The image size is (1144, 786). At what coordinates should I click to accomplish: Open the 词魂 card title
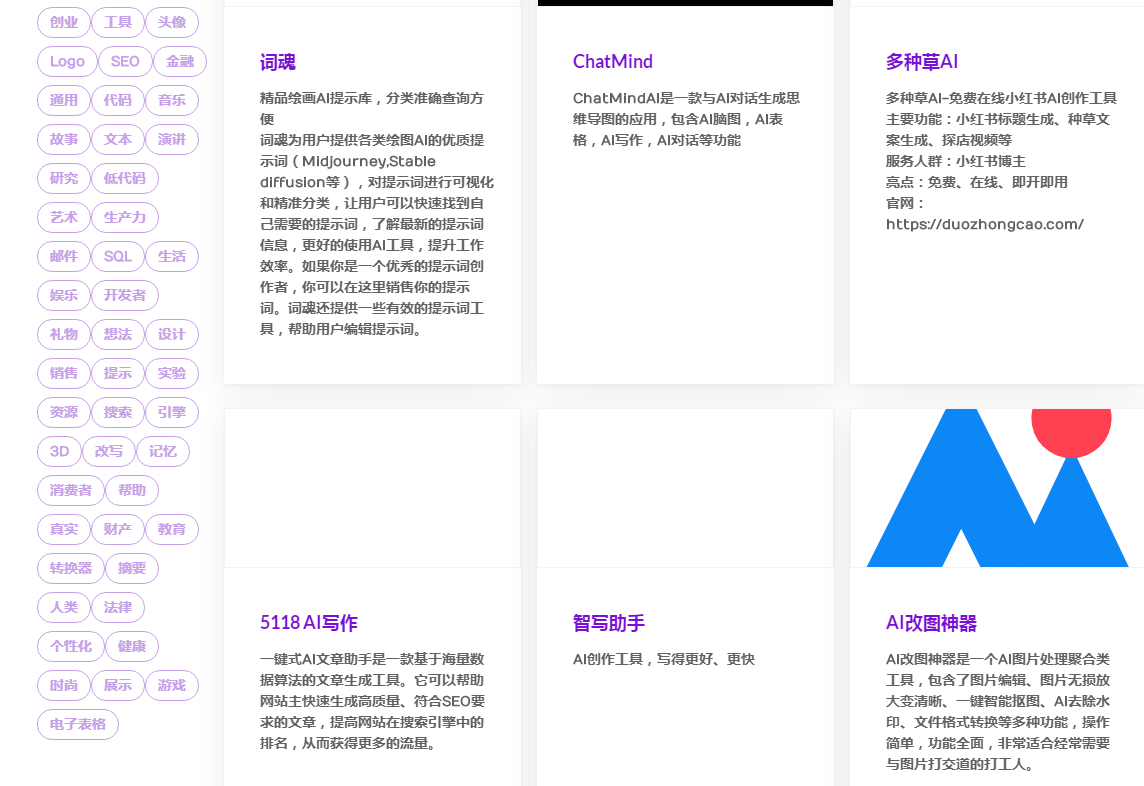pos(278,62)
